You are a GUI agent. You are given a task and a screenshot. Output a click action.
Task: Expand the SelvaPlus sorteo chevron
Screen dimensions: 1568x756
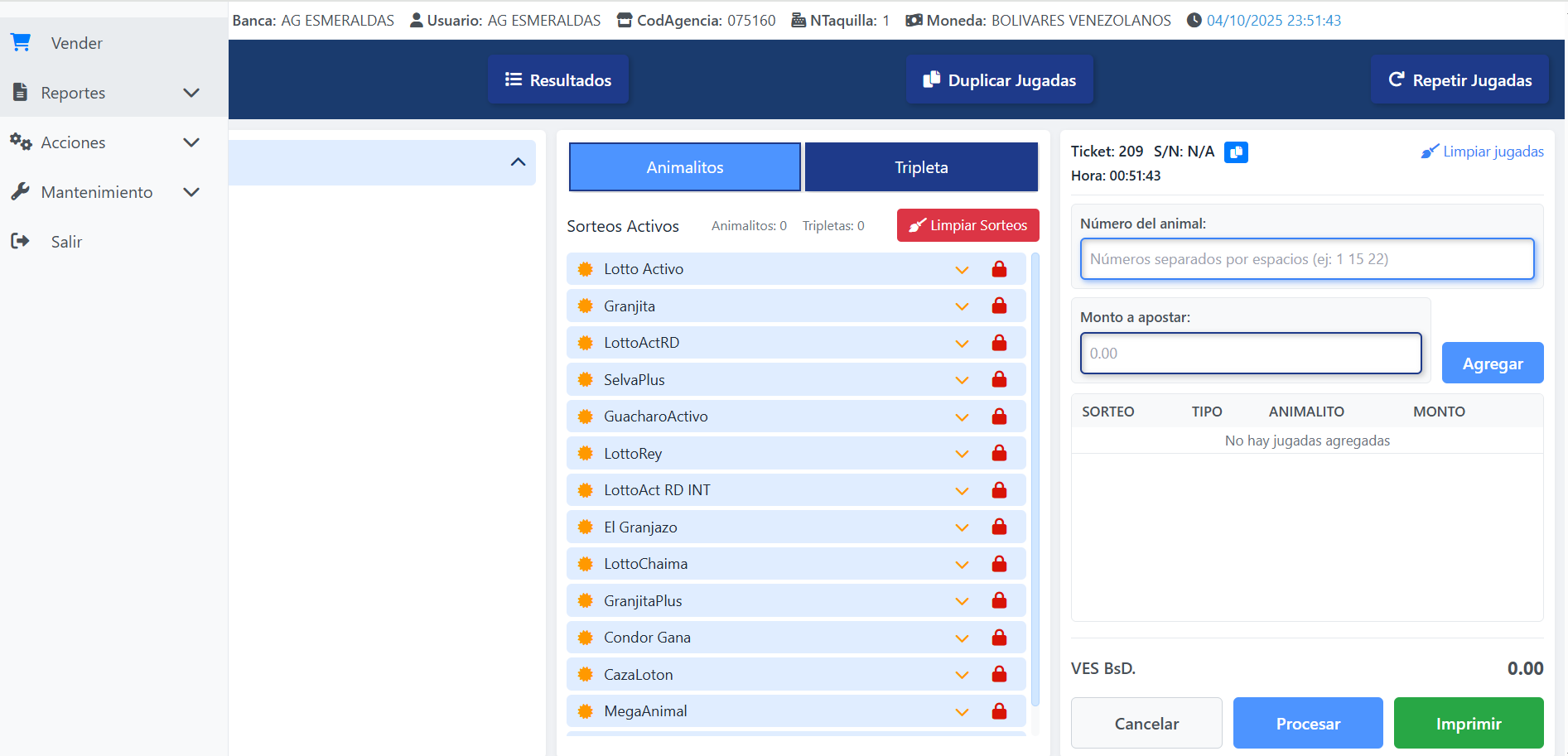962,380
